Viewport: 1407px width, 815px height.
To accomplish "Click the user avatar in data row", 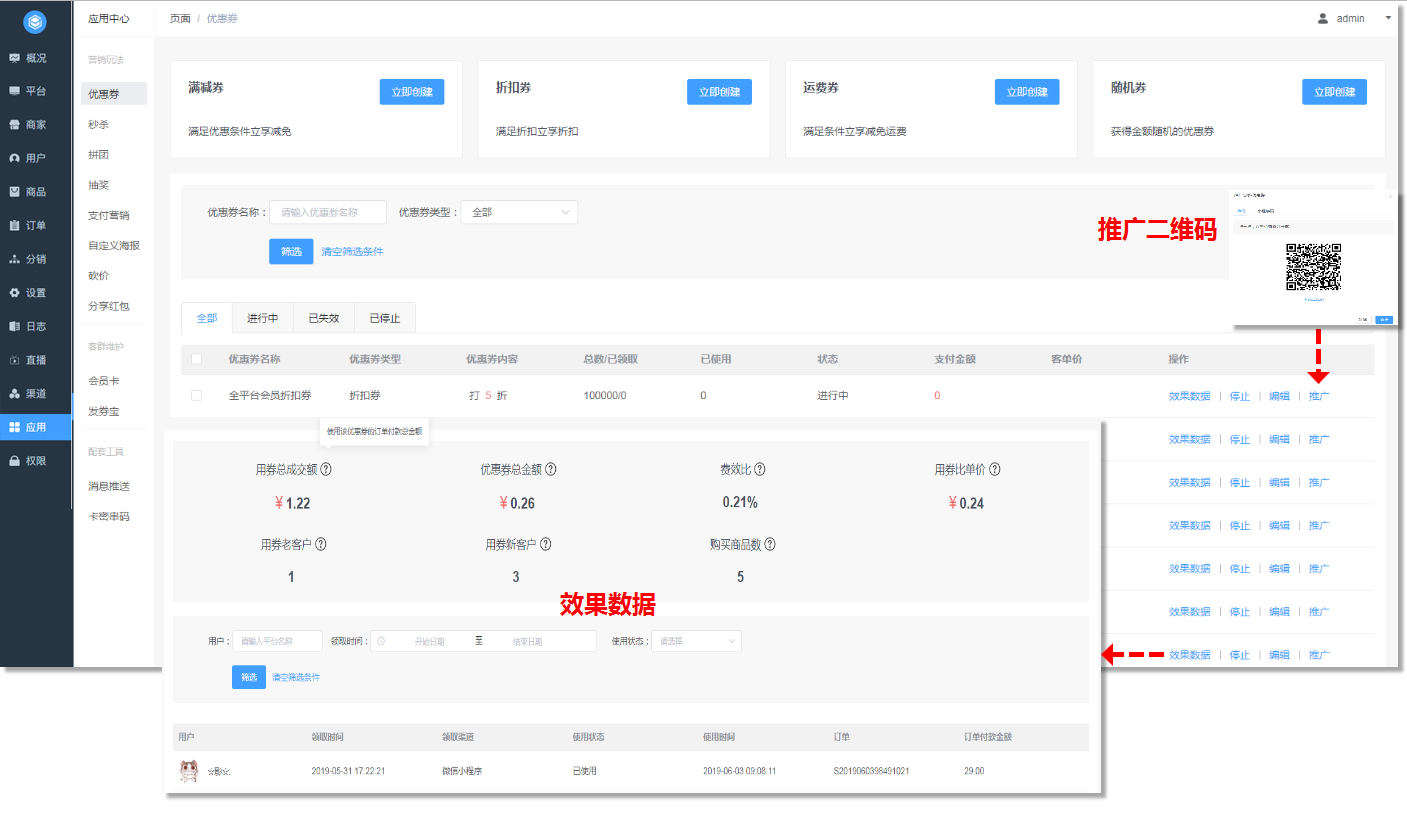I will coord(188,771).
